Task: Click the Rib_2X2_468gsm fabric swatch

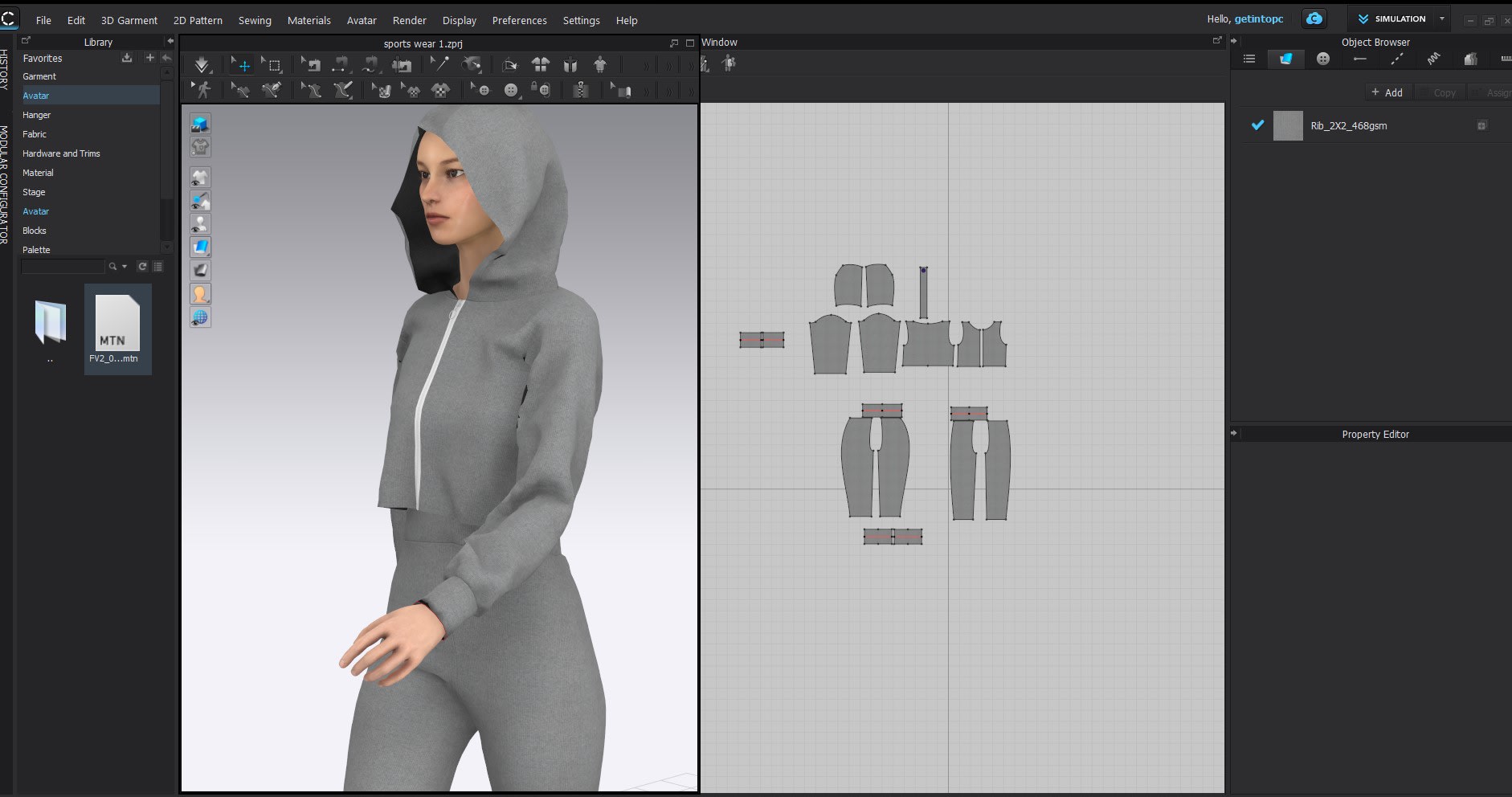Action: click(x=1288, y=125)
